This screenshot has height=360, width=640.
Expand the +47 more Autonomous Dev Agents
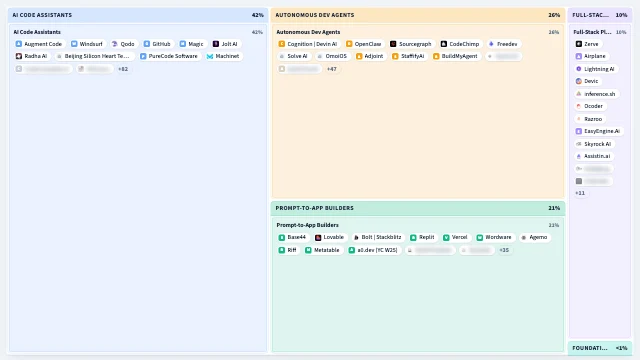[x=332, y=69]
